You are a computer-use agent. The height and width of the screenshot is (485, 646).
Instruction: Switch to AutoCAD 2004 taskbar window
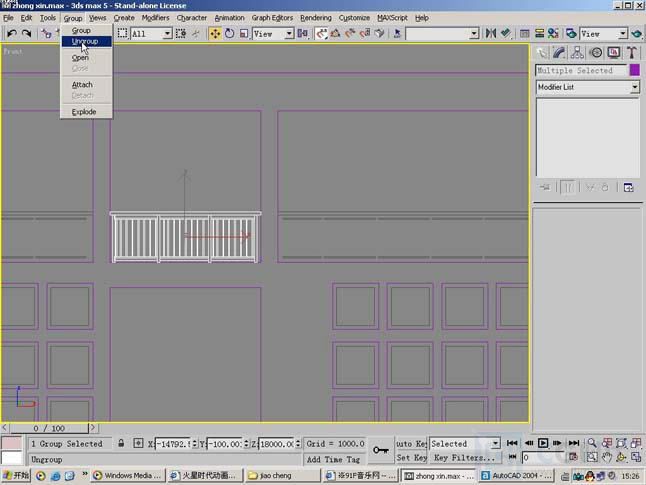(517, 476)
